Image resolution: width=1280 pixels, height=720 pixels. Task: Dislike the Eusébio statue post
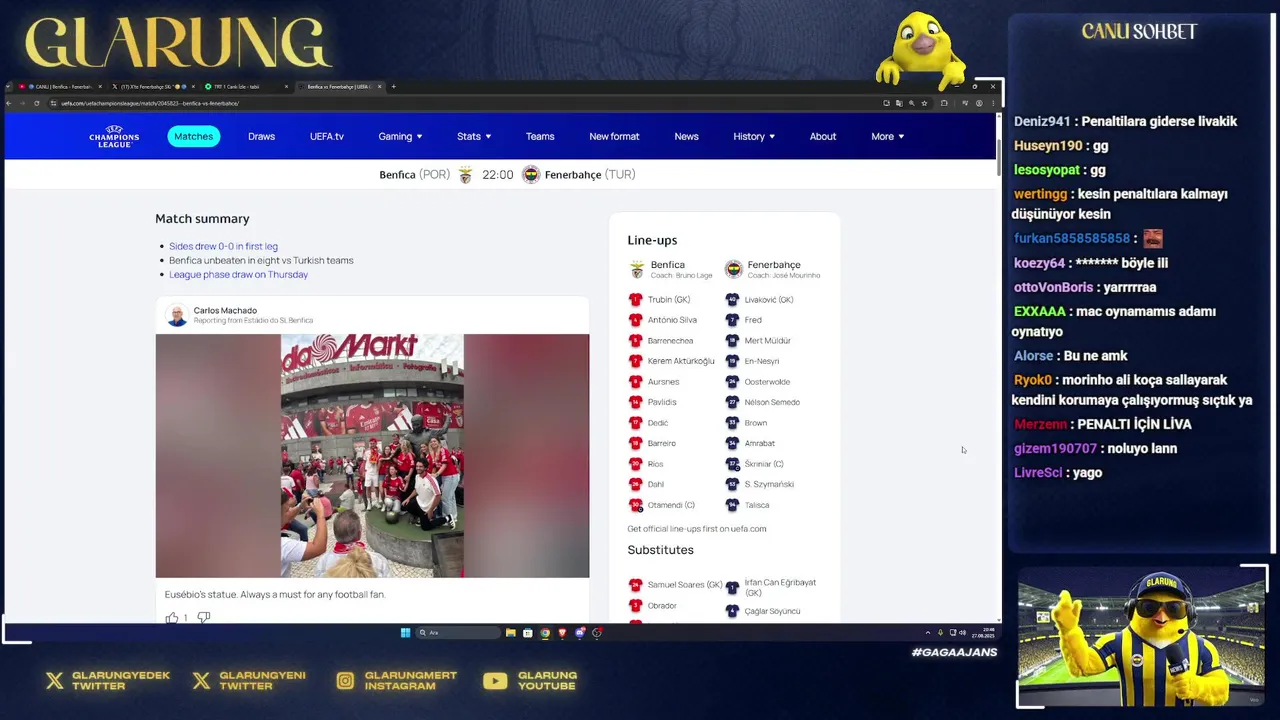(x=204, y=618)
